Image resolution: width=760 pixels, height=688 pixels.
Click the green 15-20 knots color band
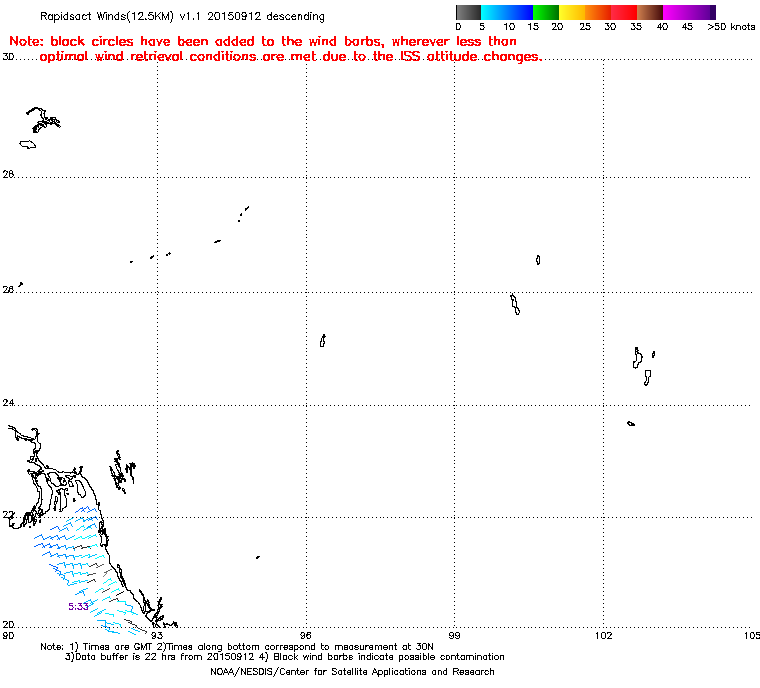546,12
